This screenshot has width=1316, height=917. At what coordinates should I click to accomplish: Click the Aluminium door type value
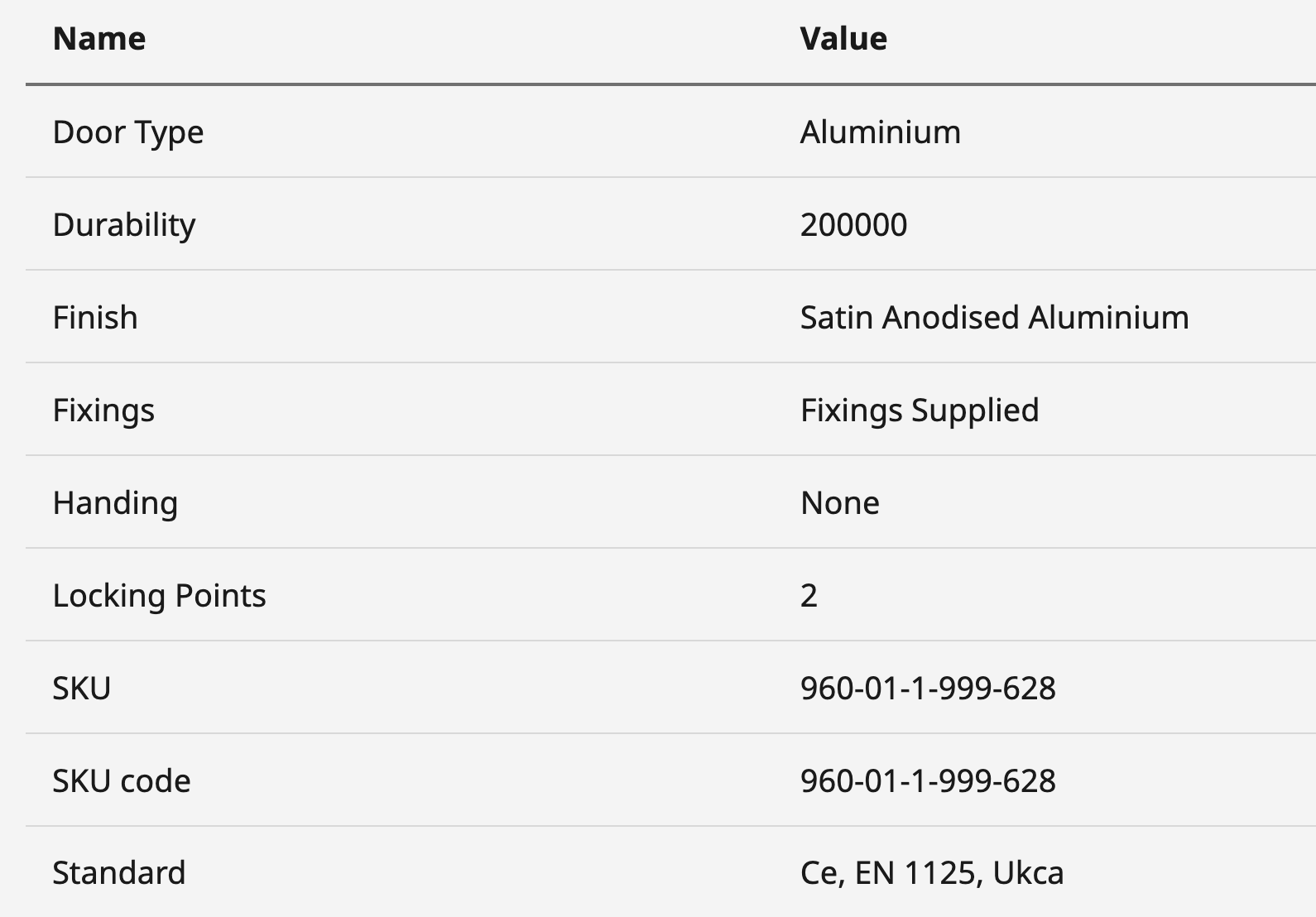tap(880, 132)
